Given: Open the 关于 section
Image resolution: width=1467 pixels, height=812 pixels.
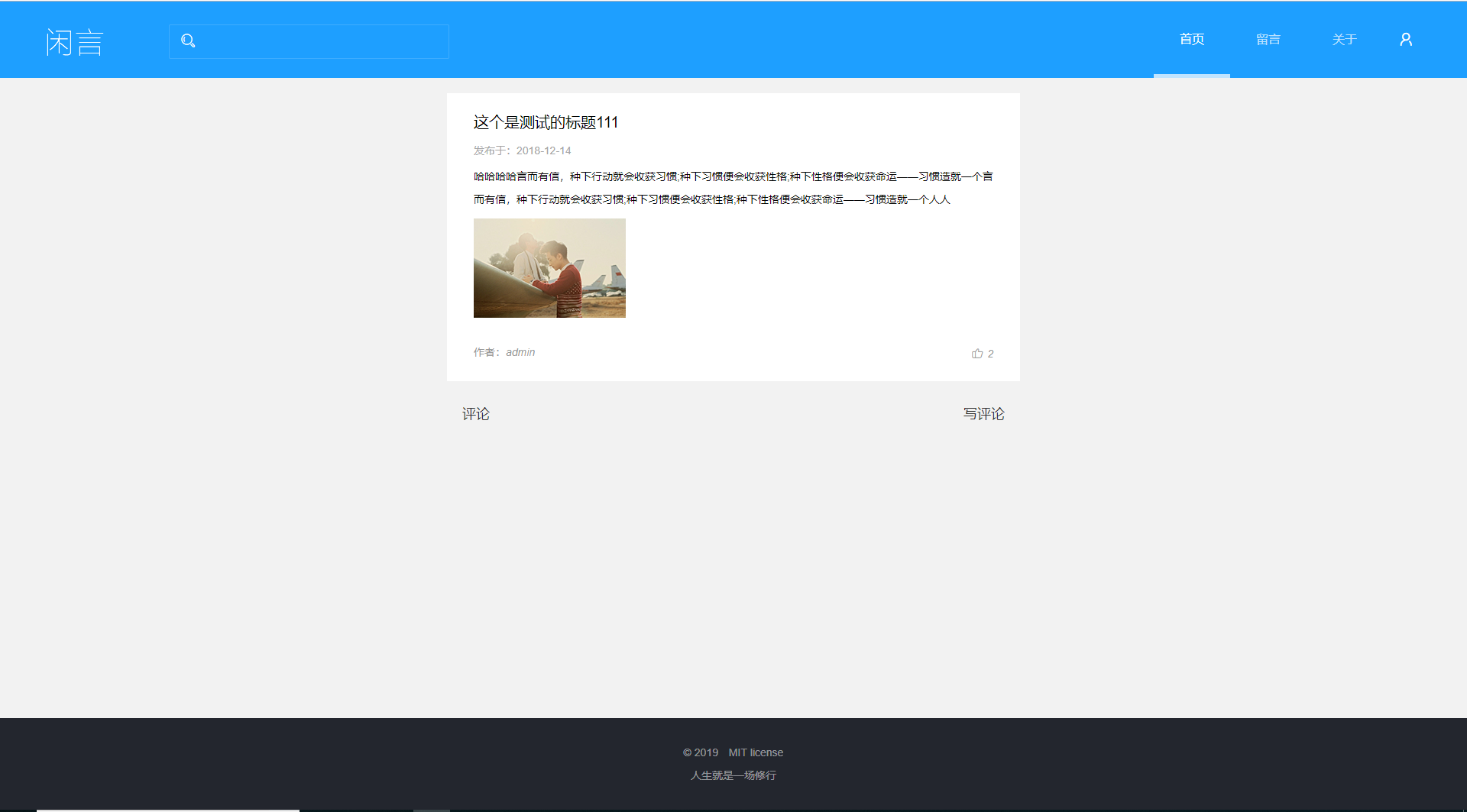Looking at the screenshot, I should point(1345,39).
